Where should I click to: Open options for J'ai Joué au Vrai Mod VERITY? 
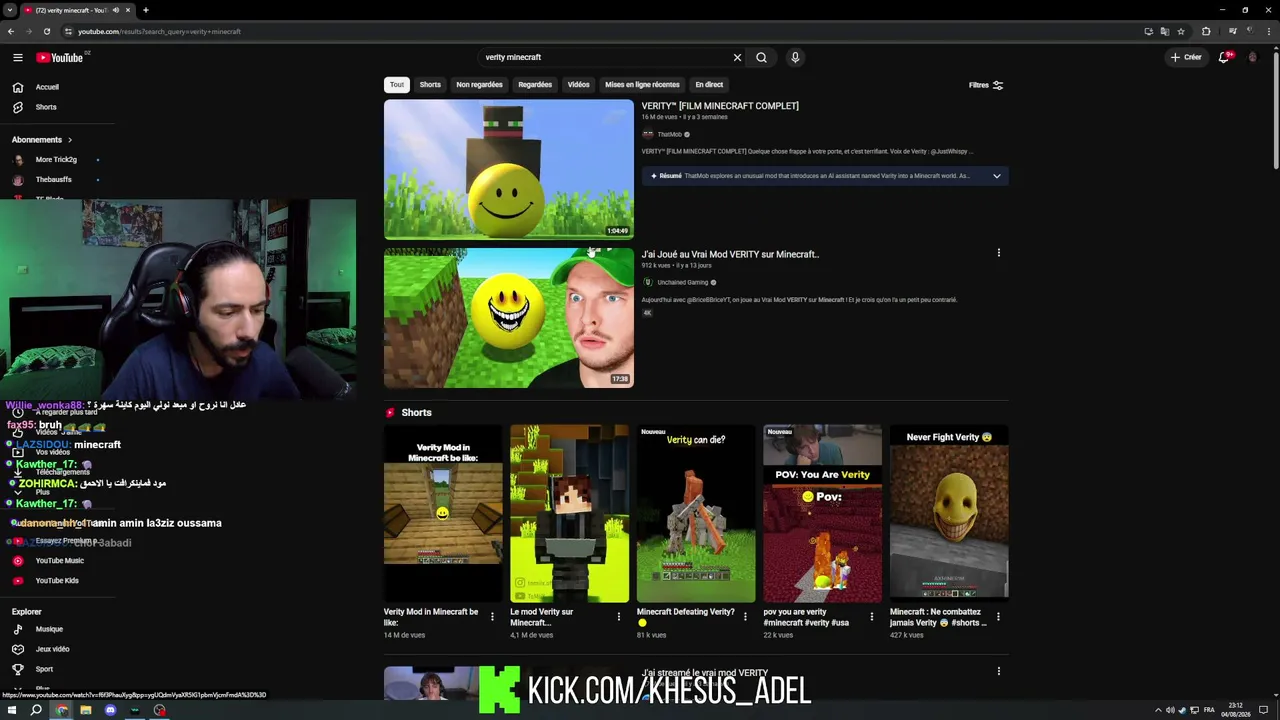[998, 253]
